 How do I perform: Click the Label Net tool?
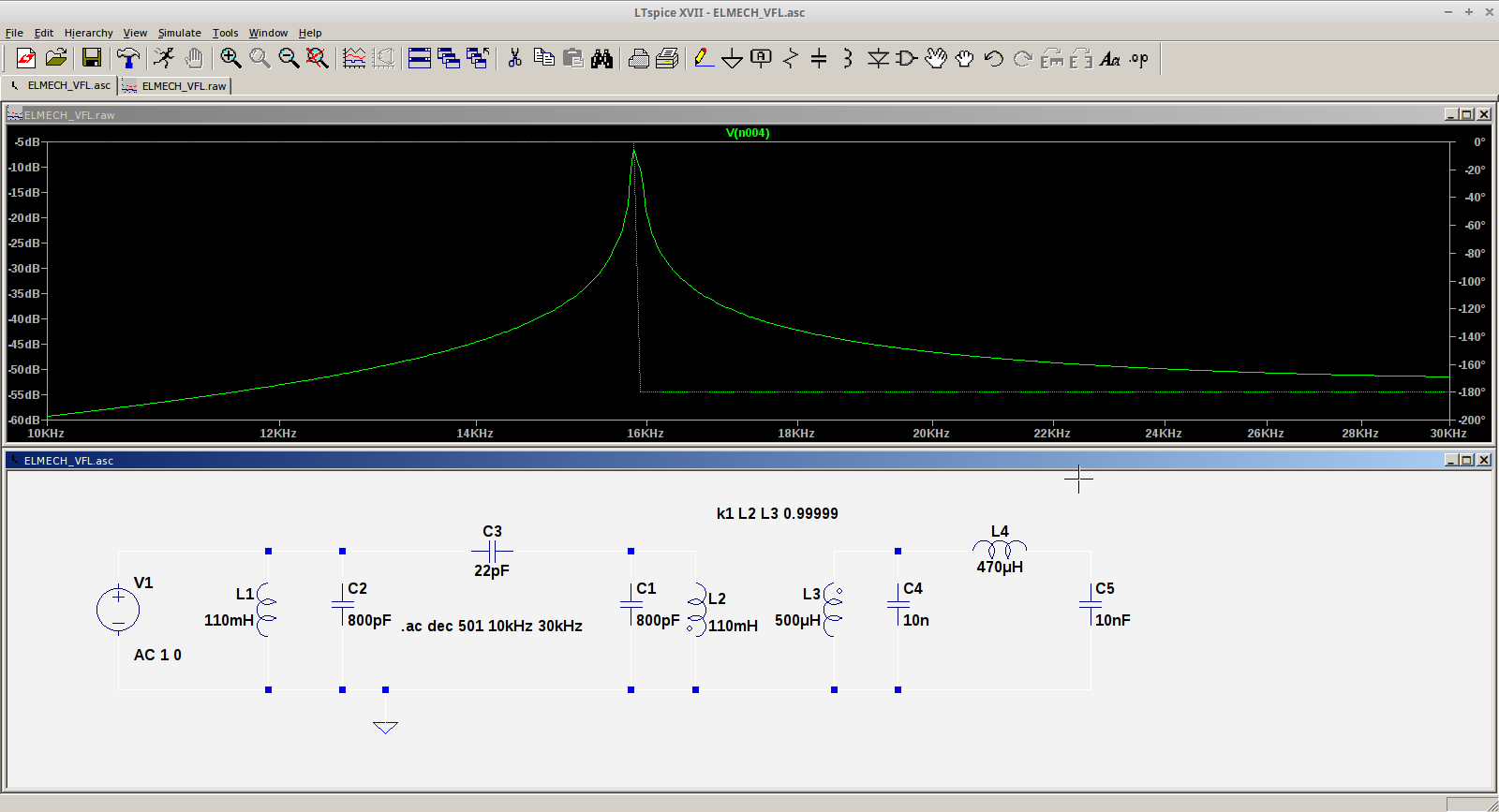761,58
